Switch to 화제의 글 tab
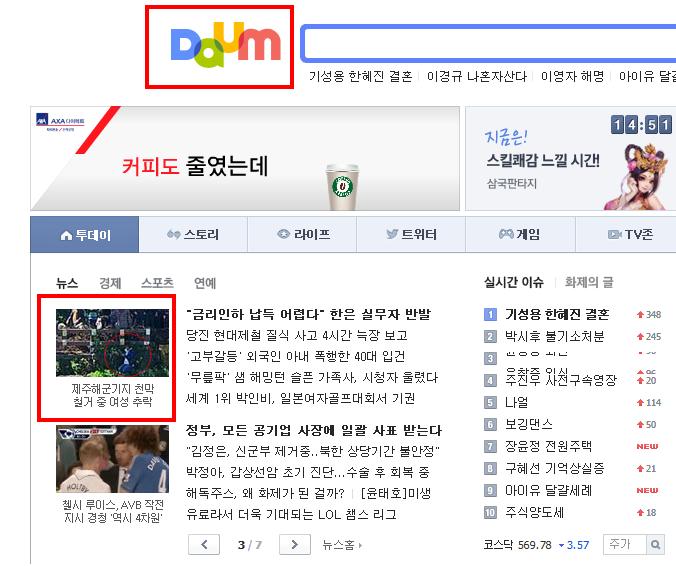This screenshot has height=566, width=676. [x=589, y=282]
